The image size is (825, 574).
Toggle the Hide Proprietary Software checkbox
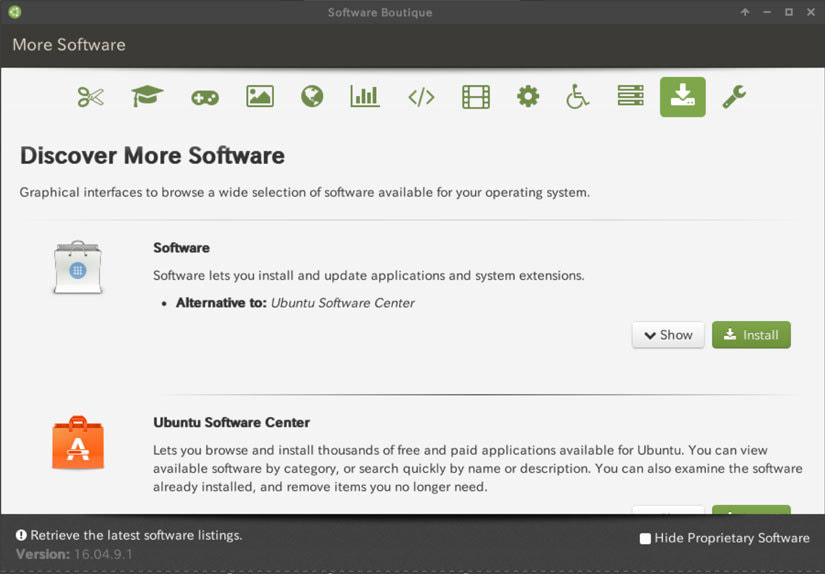pyautogui.click(x=645, y=539)
